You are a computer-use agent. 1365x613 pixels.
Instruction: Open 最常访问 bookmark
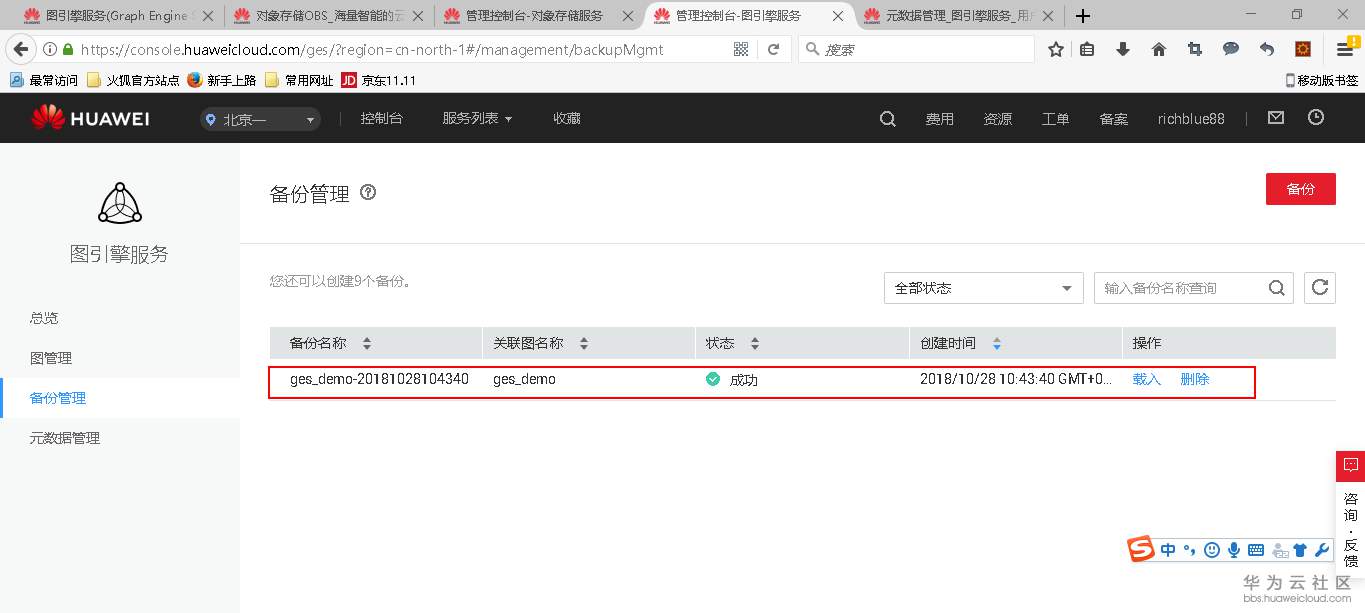pos(44,80)
